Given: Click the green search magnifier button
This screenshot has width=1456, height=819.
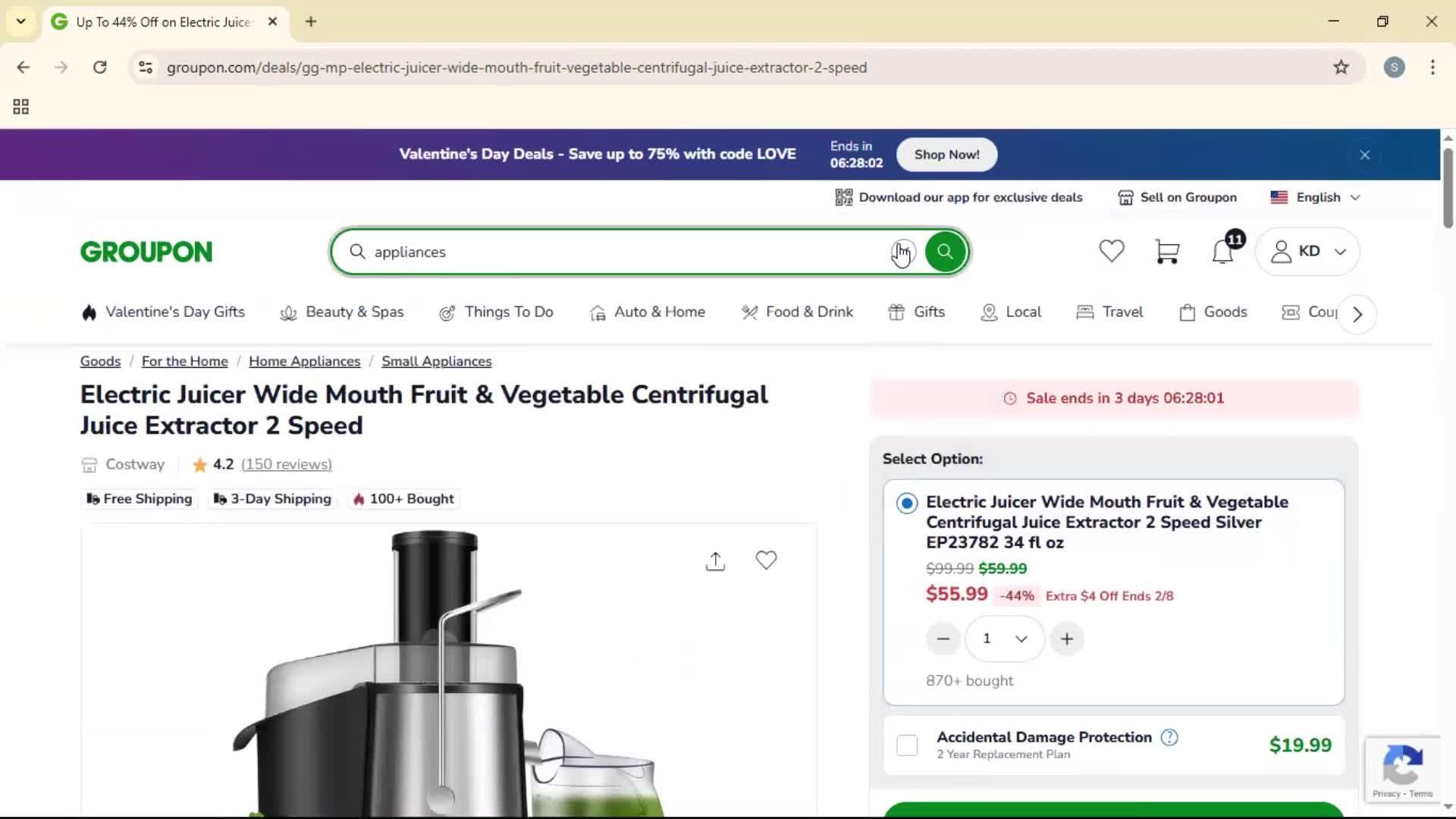Looking at the screenshot, I should 944,251.
